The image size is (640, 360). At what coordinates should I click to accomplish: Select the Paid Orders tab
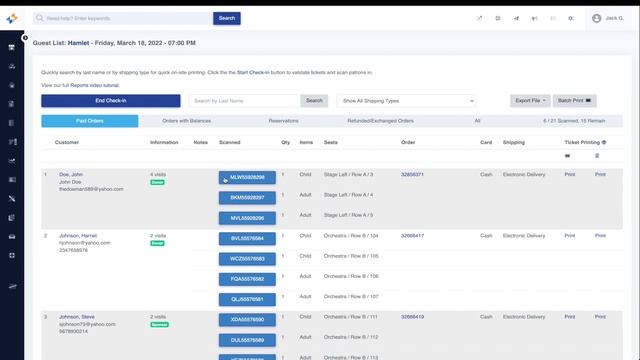click(89, 121)
